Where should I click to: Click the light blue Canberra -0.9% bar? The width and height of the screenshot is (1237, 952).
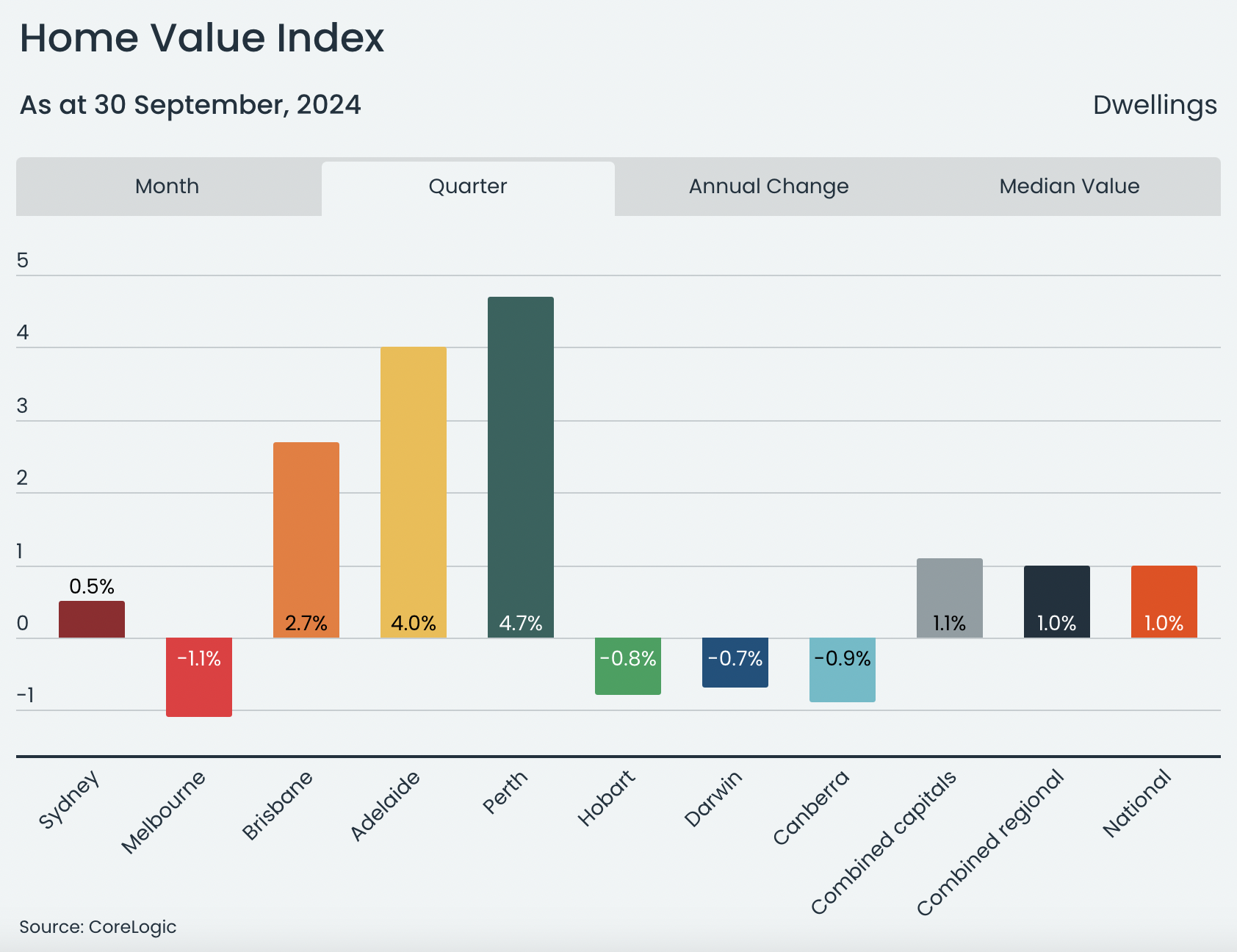coord(843,670)
